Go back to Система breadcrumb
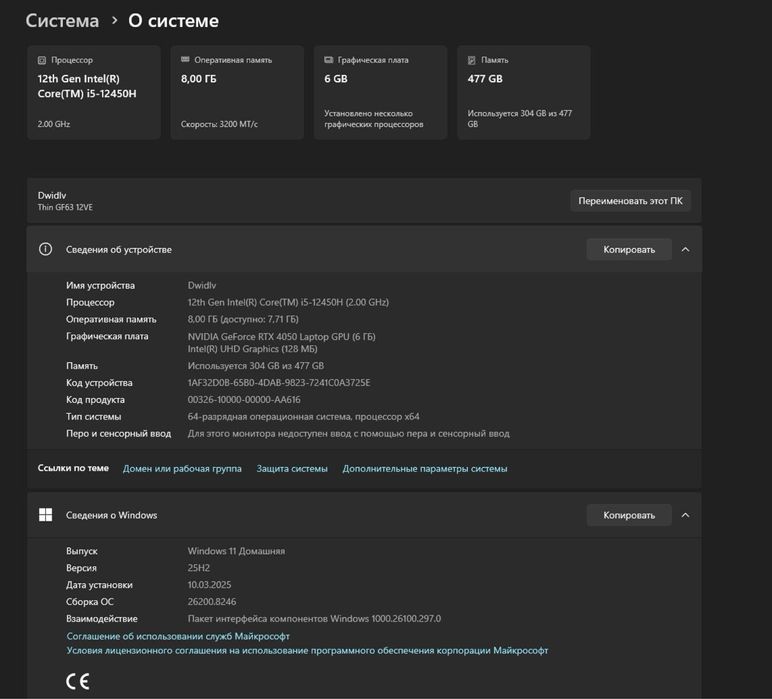Viewport: 772px width, 699px height. point(62,21)
